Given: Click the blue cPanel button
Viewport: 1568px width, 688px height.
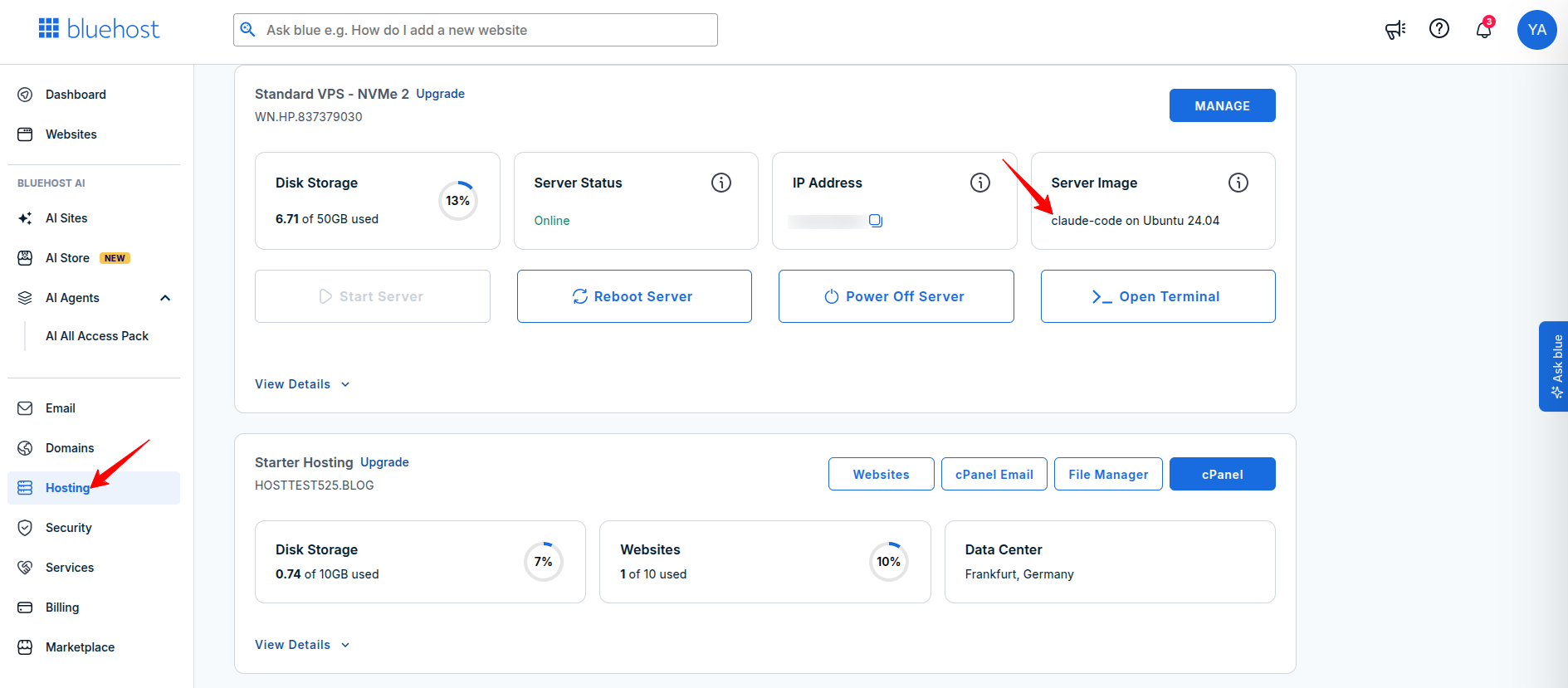Looking at the screenshot, I should 1222,474.
